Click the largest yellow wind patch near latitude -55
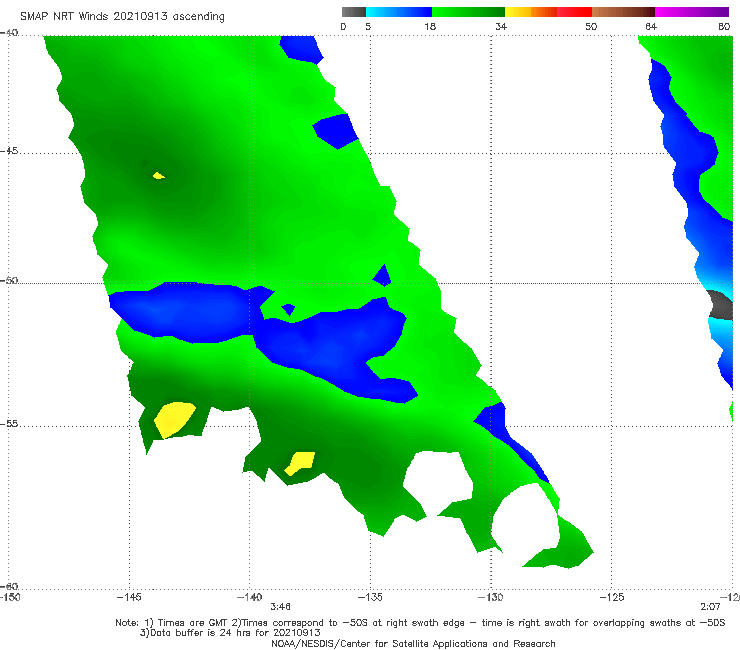 click(174, 420)
